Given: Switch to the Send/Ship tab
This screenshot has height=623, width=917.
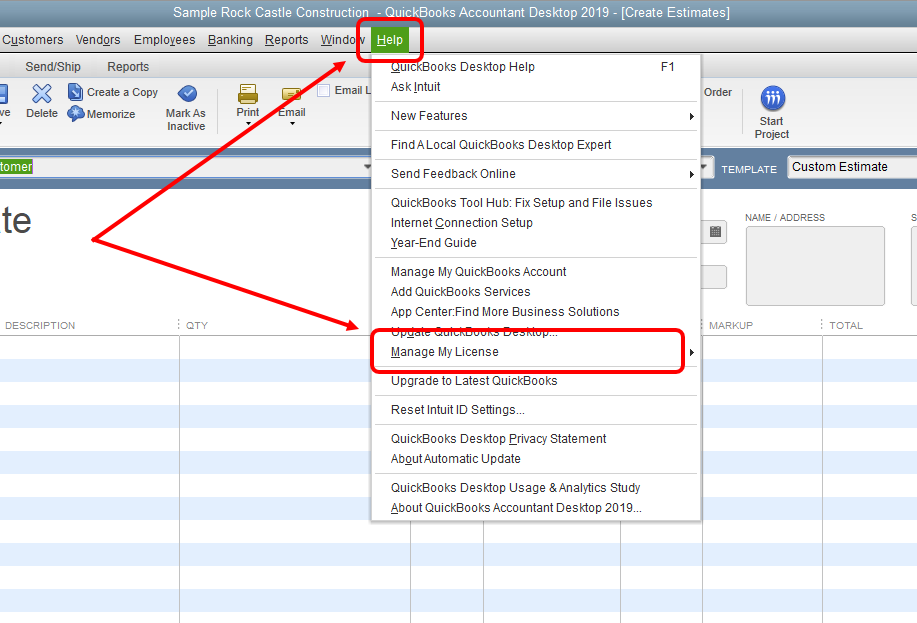Looking at the screenshot, I should [53, 67].
